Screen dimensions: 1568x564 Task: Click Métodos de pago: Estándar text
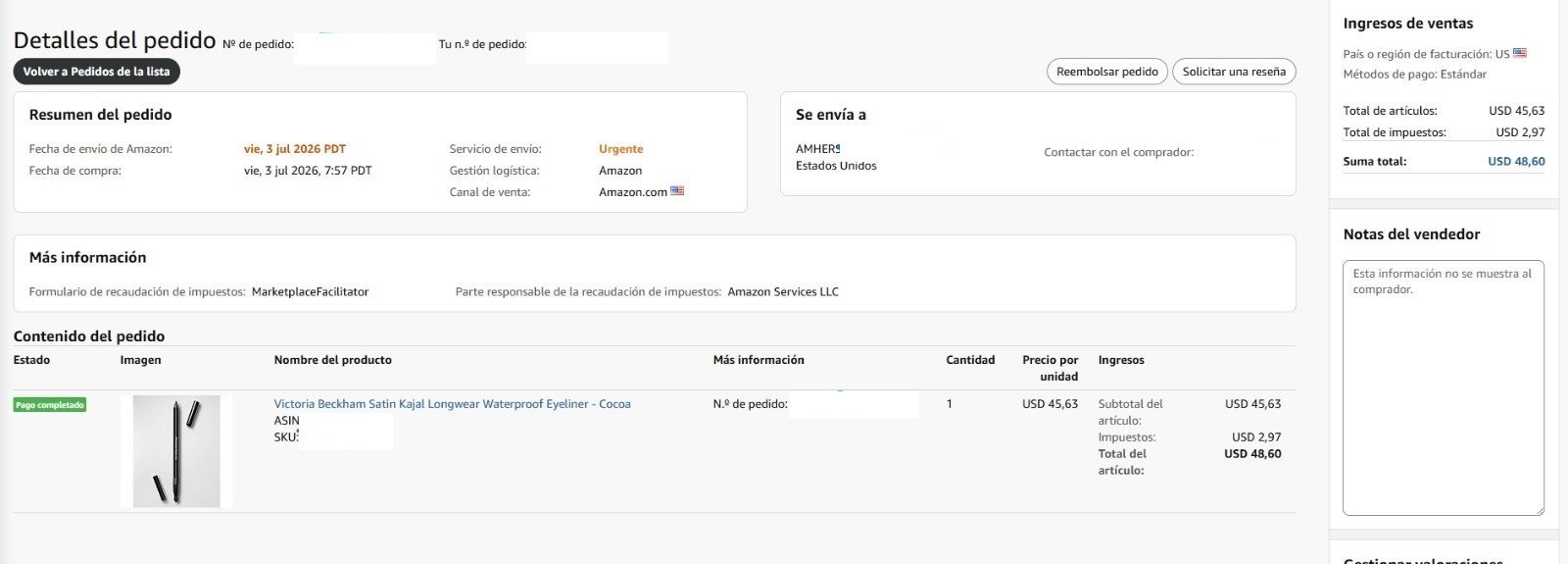pos(1415,75)
